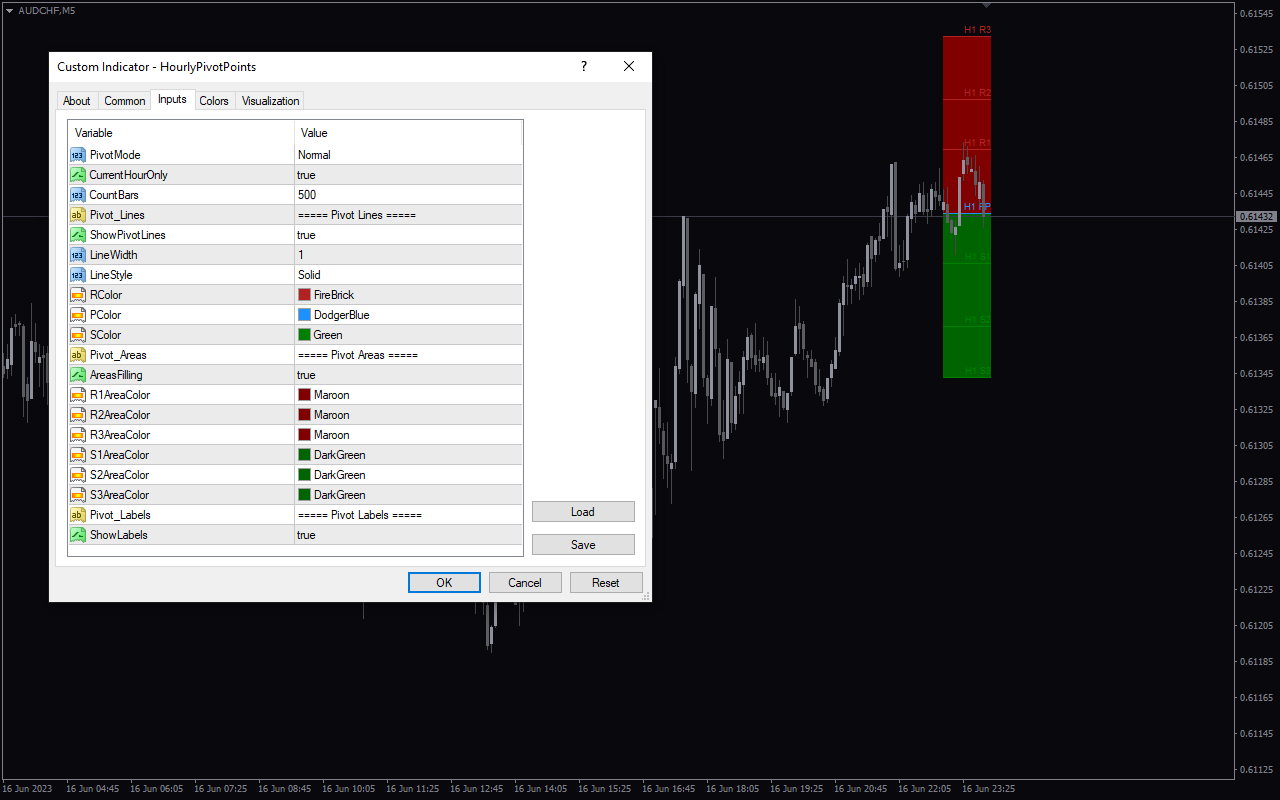Click the H1 R2 pivot label on chart
Viewport: 1280px width, 800px height.
pyautogui.click(x=977, y=93)
